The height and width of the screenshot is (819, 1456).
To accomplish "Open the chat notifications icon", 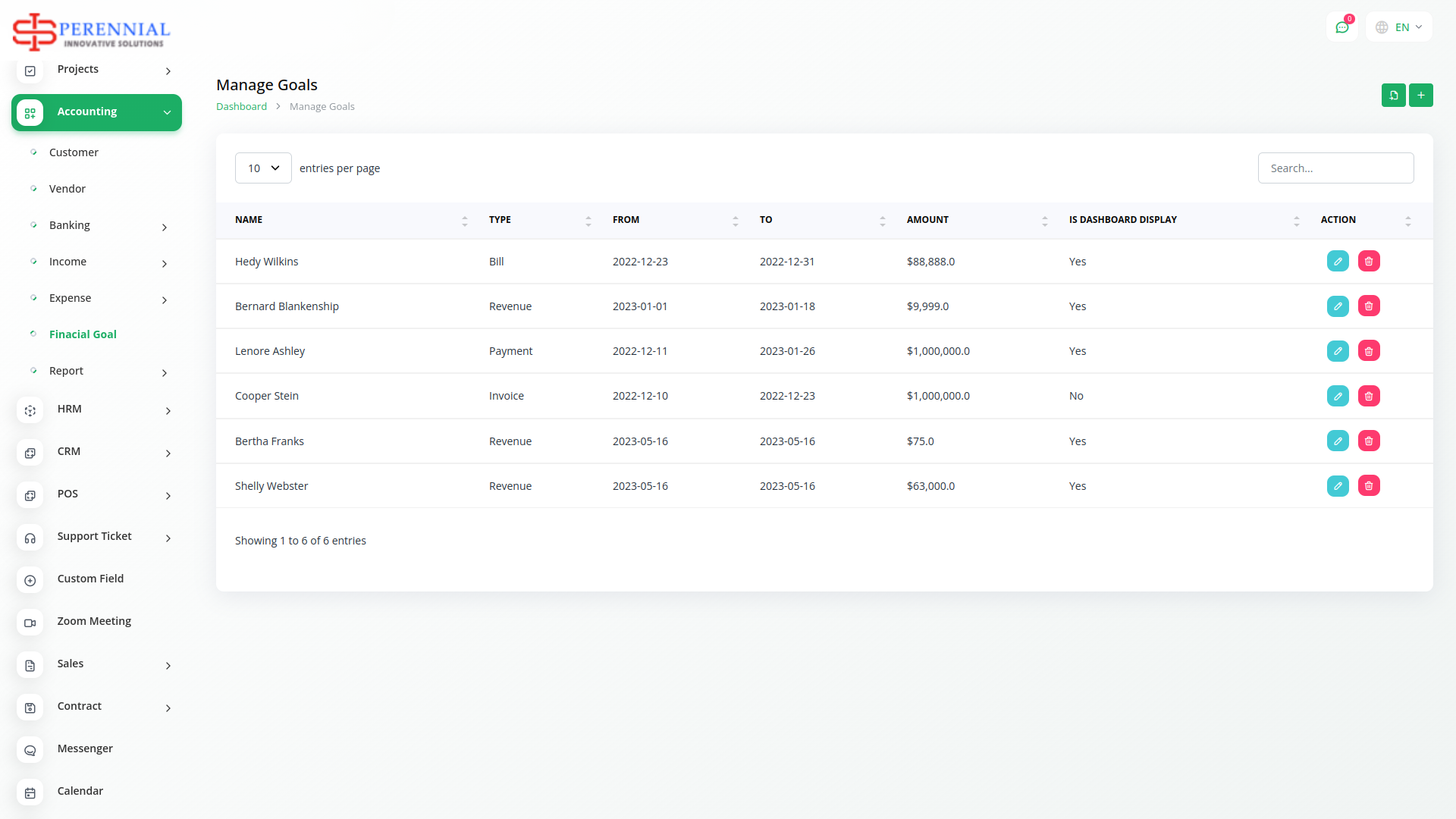I will (x=1342, y=27).
